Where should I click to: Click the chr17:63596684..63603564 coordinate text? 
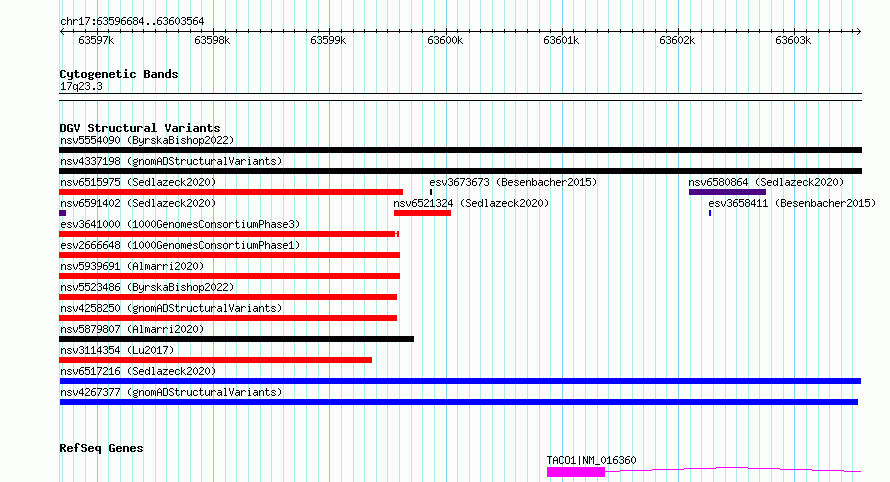click(132, 22)
